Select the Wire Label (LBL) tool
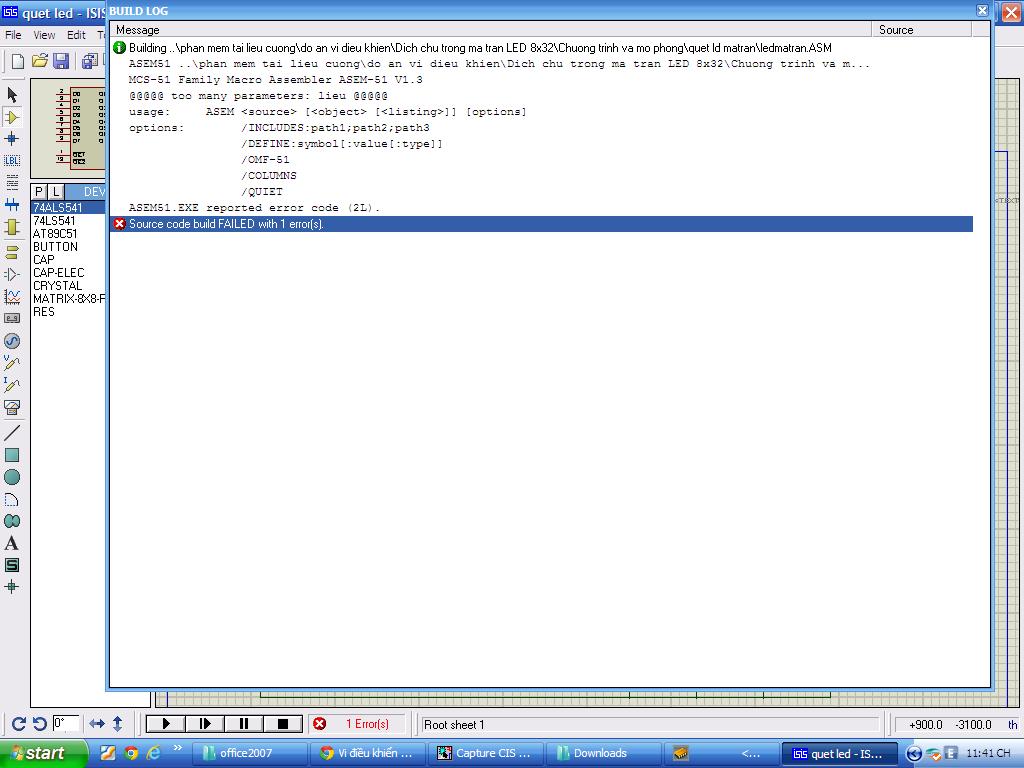Screen dimensions: 1024x768 pos(12,160)
